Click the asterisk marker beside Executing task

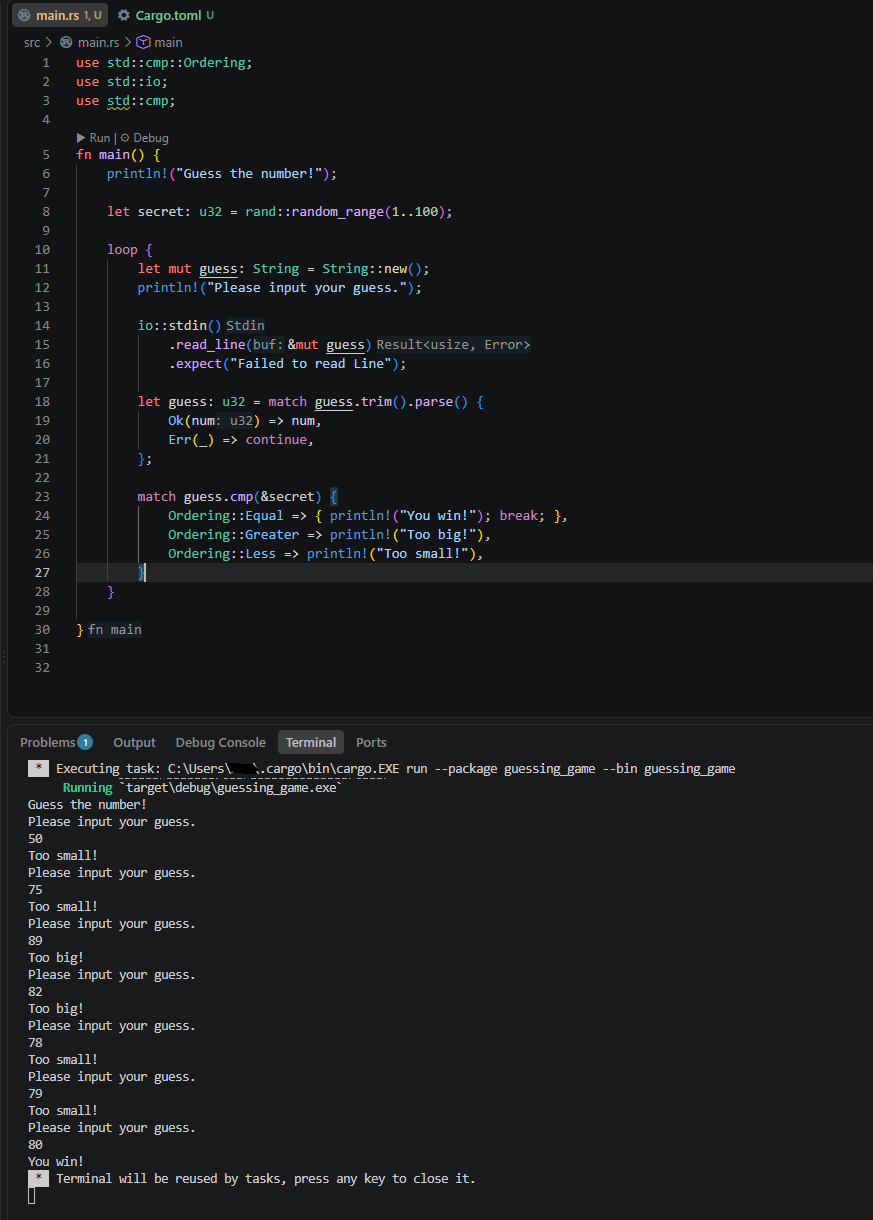(x=38, y=768)
